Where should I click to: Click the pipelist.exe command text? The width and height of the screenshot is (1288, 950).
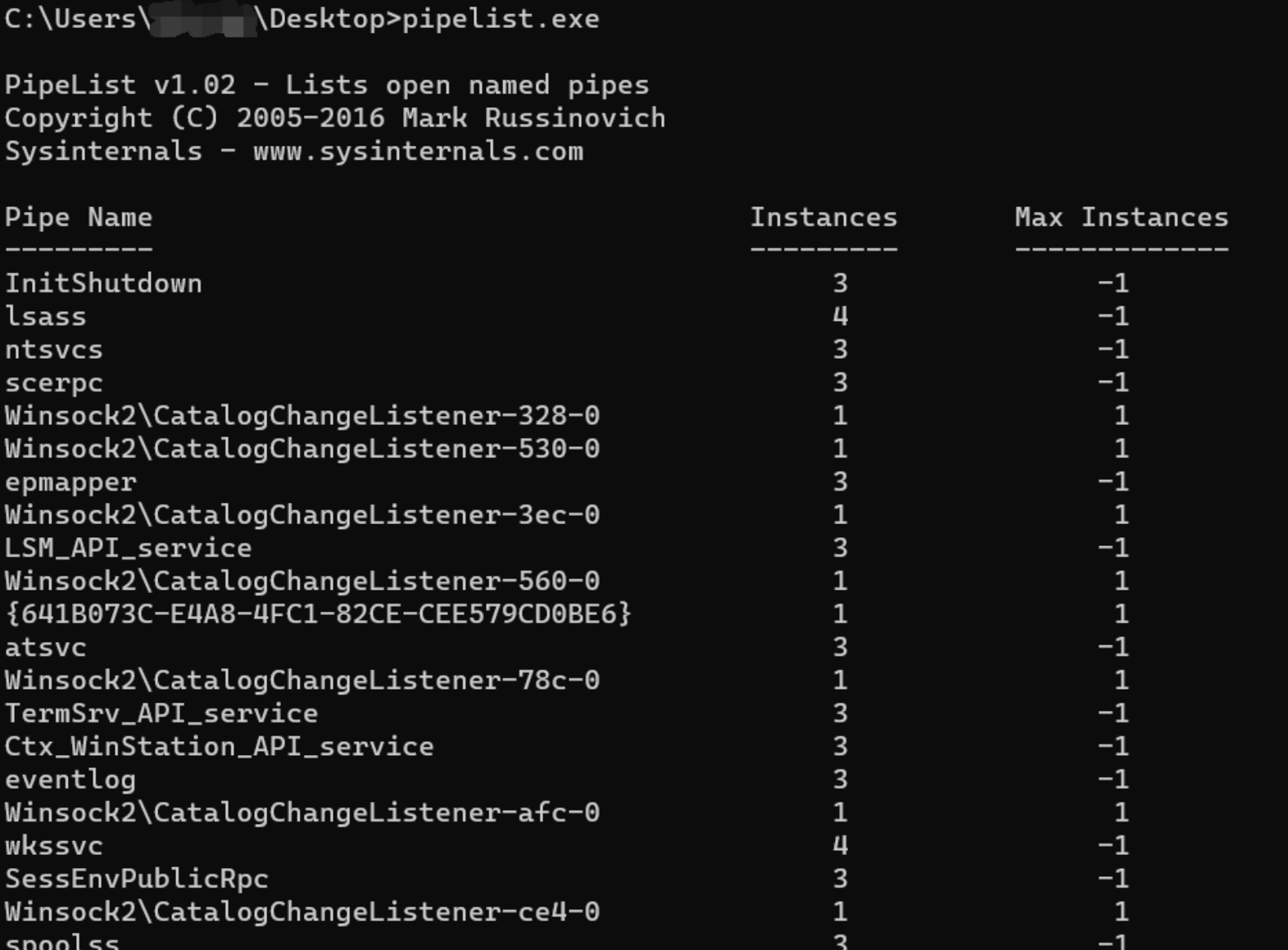tap(500, 19)
